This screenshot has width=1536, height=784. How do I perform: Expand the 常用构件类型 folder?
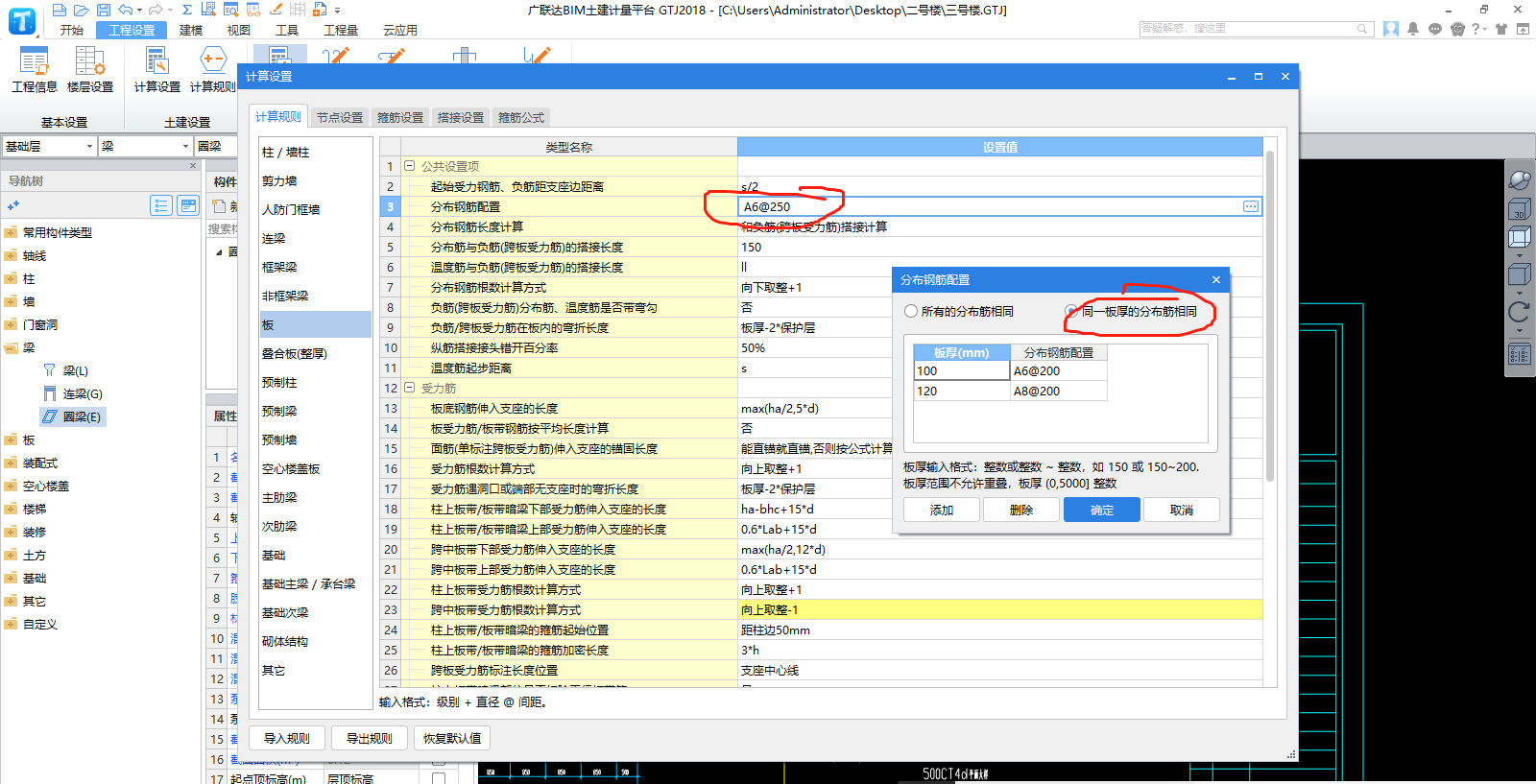(x=12, y=232)
